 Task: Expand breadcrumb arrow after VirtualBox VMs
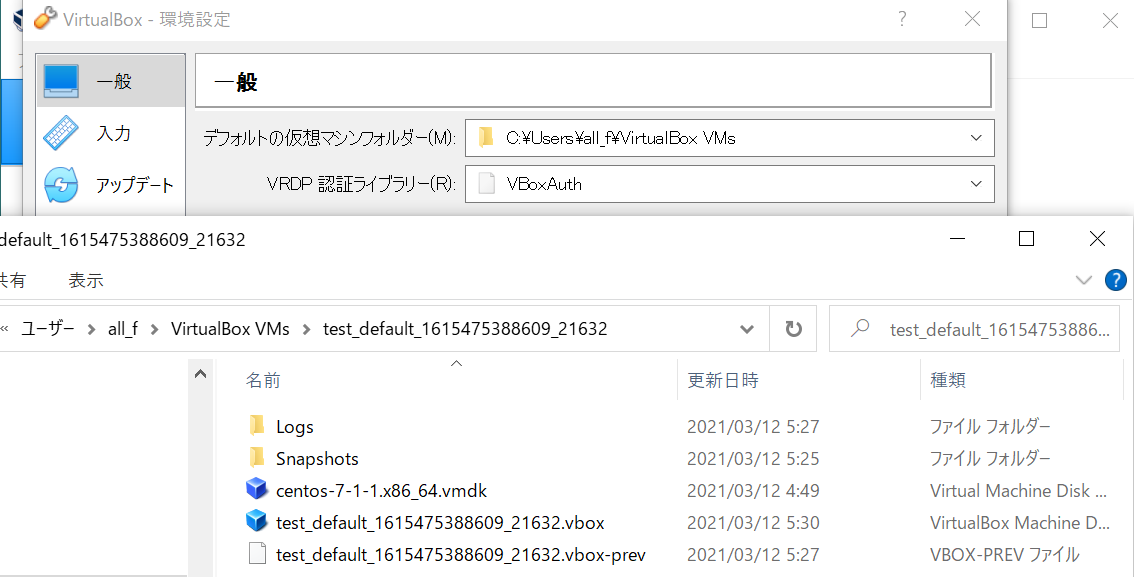(x=306, y=330)
